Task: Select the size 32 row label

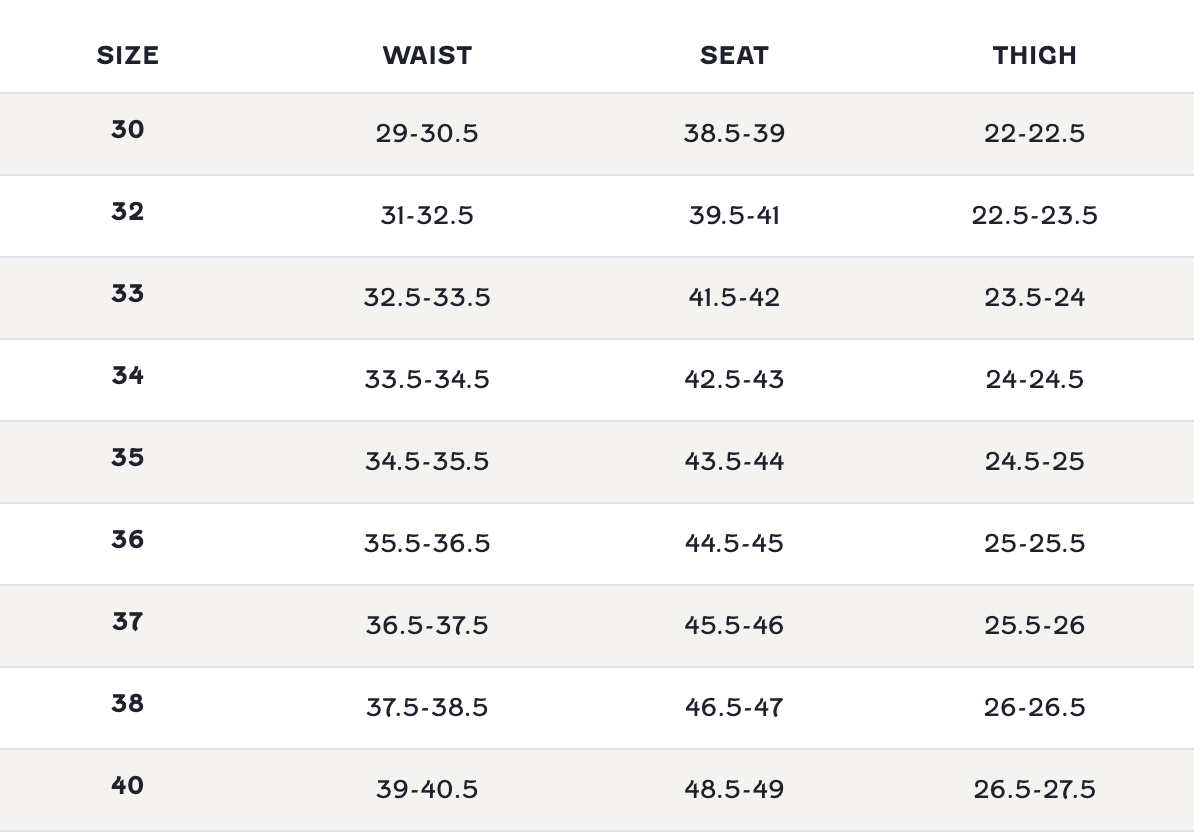Action: 127,212
